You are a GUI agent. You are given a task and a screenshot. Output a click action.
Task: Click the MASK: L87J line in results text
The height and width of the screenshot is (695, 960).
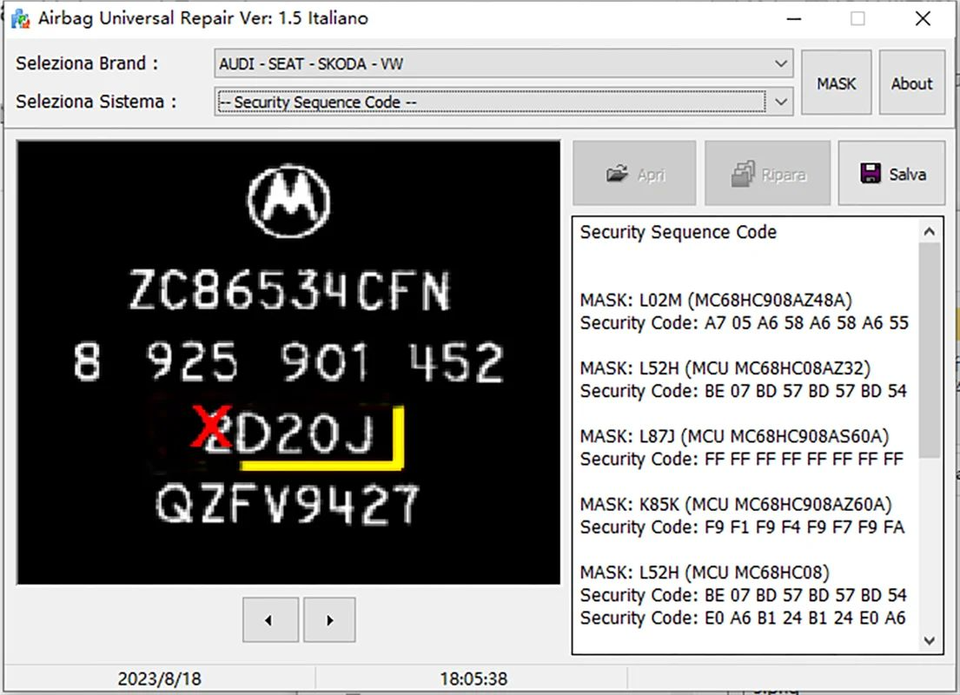pyautogui.click(x=734, y=436)
